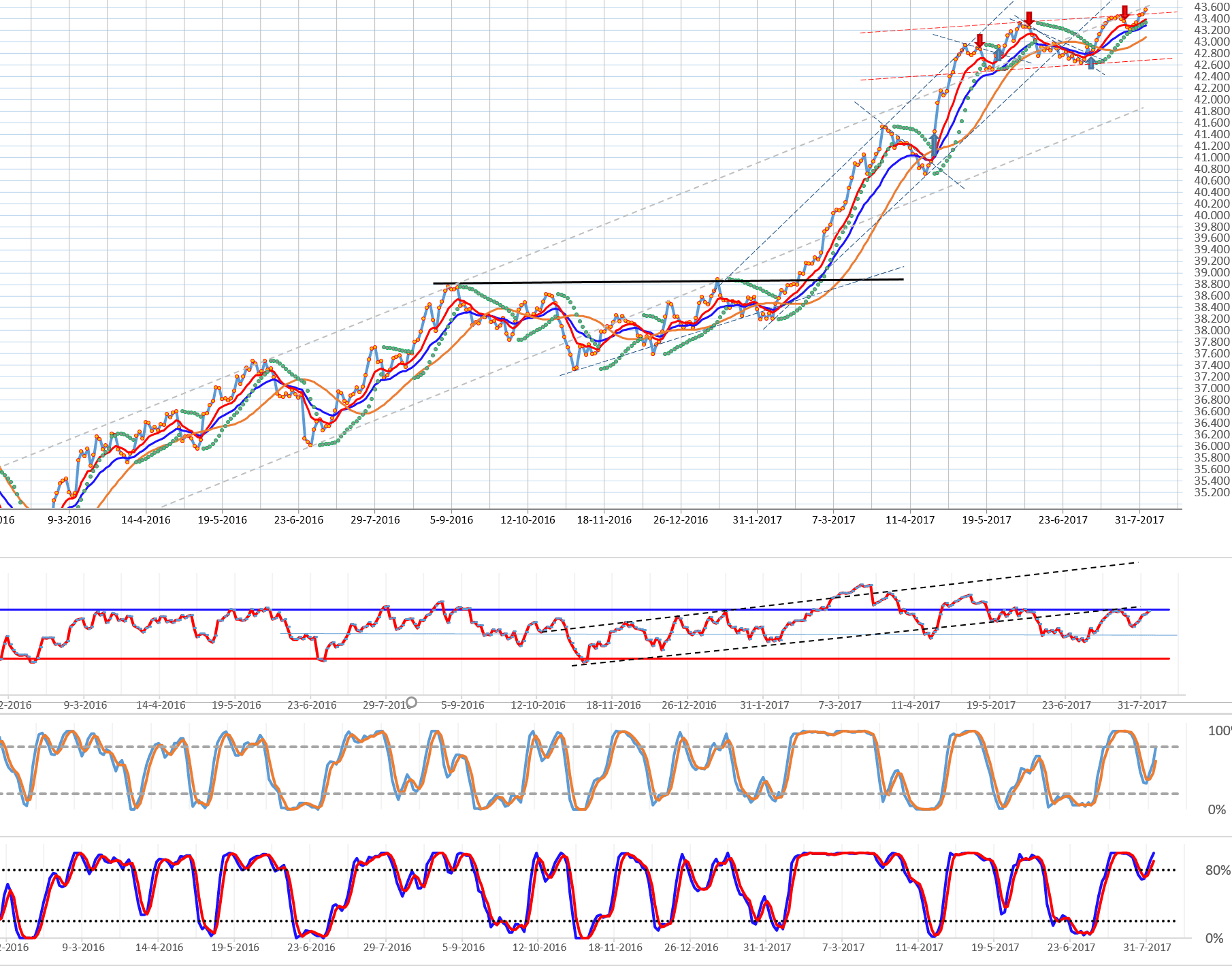Click 19-5-2016 on the second indicator panel axis
1232x966 pixels.
click(236, 705)
